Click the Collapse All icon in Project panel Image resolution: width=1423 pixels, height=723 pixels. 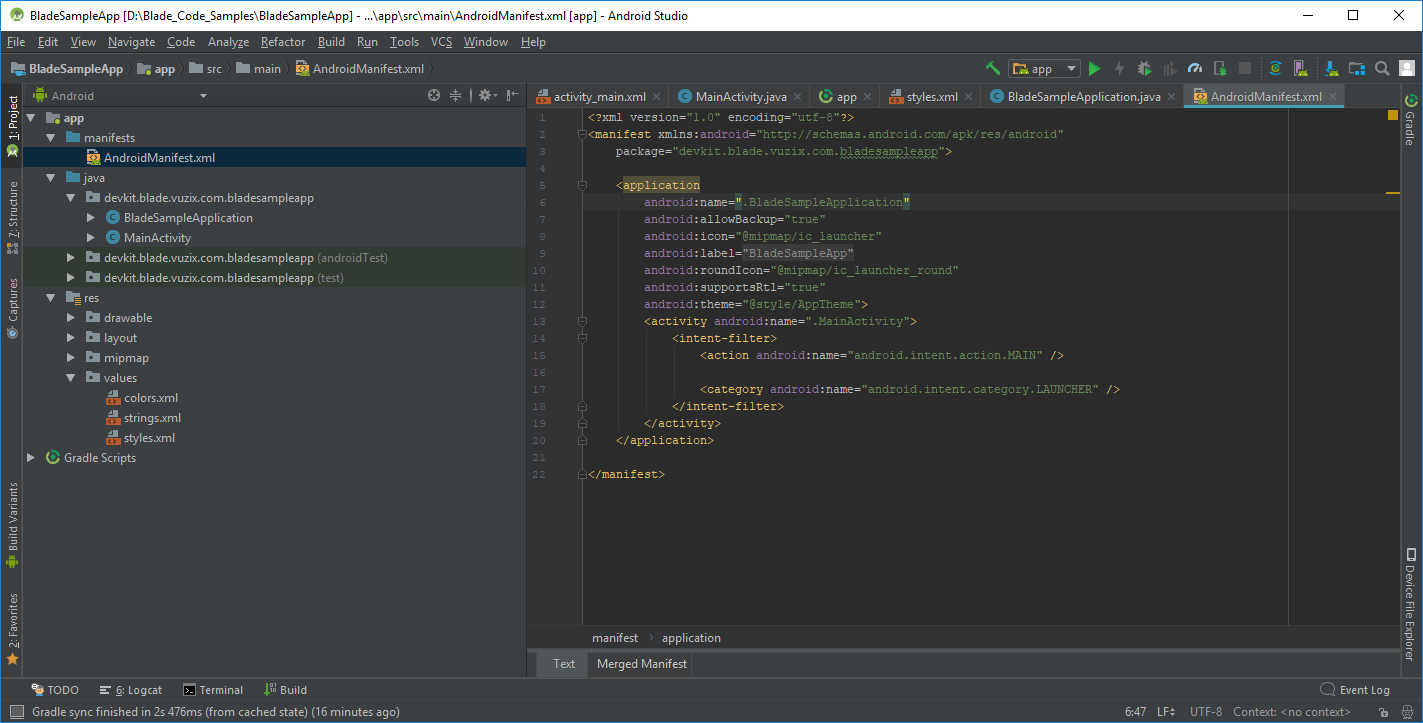tap(456, 95)
